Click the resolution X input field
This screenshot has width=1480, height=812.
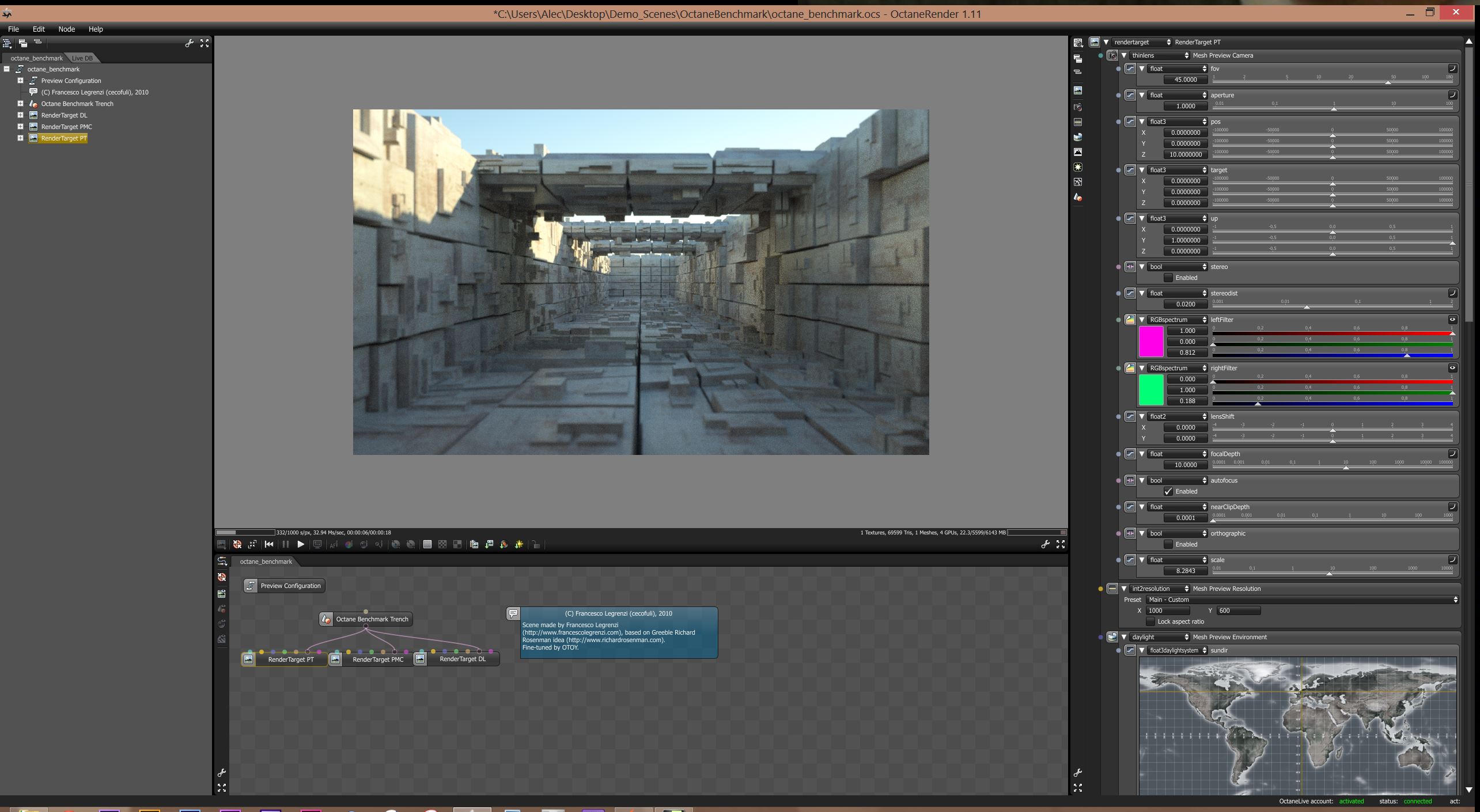coord(1167,610)
